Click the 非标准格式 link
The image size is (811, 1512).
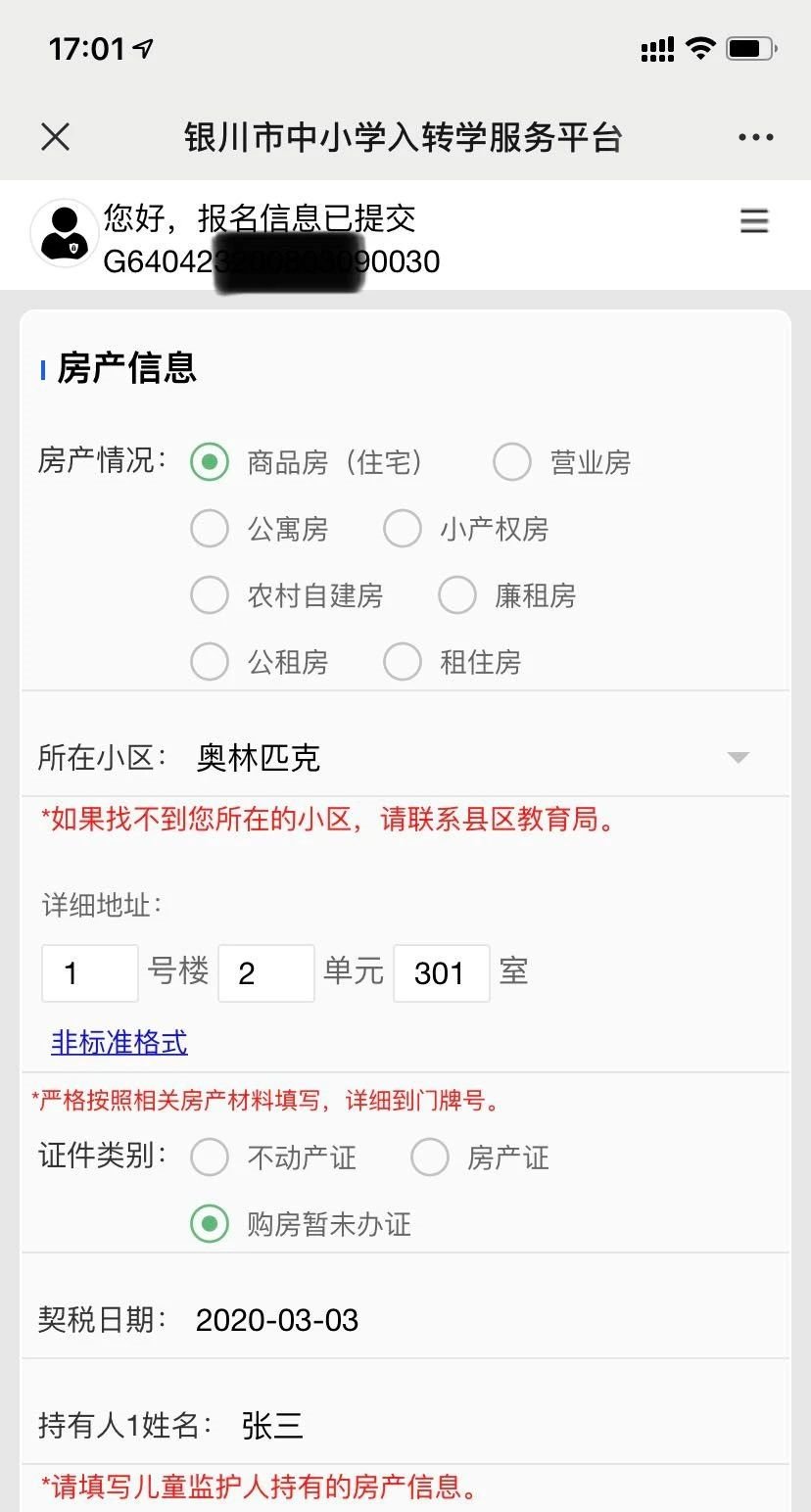coord(119,1042)
